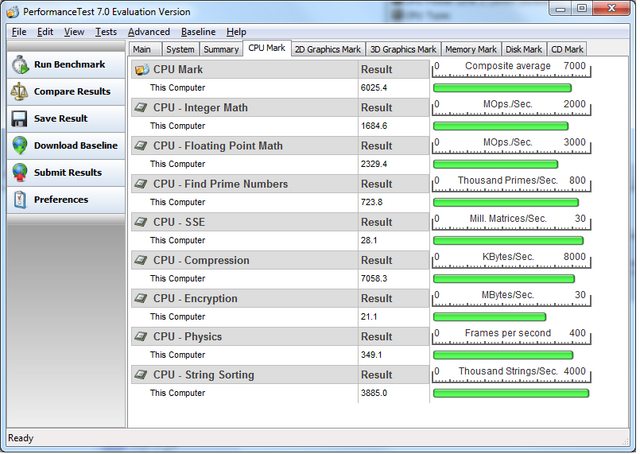Click the Floating Point value 2329.4
640x454 pixels.
pos(374,164)
